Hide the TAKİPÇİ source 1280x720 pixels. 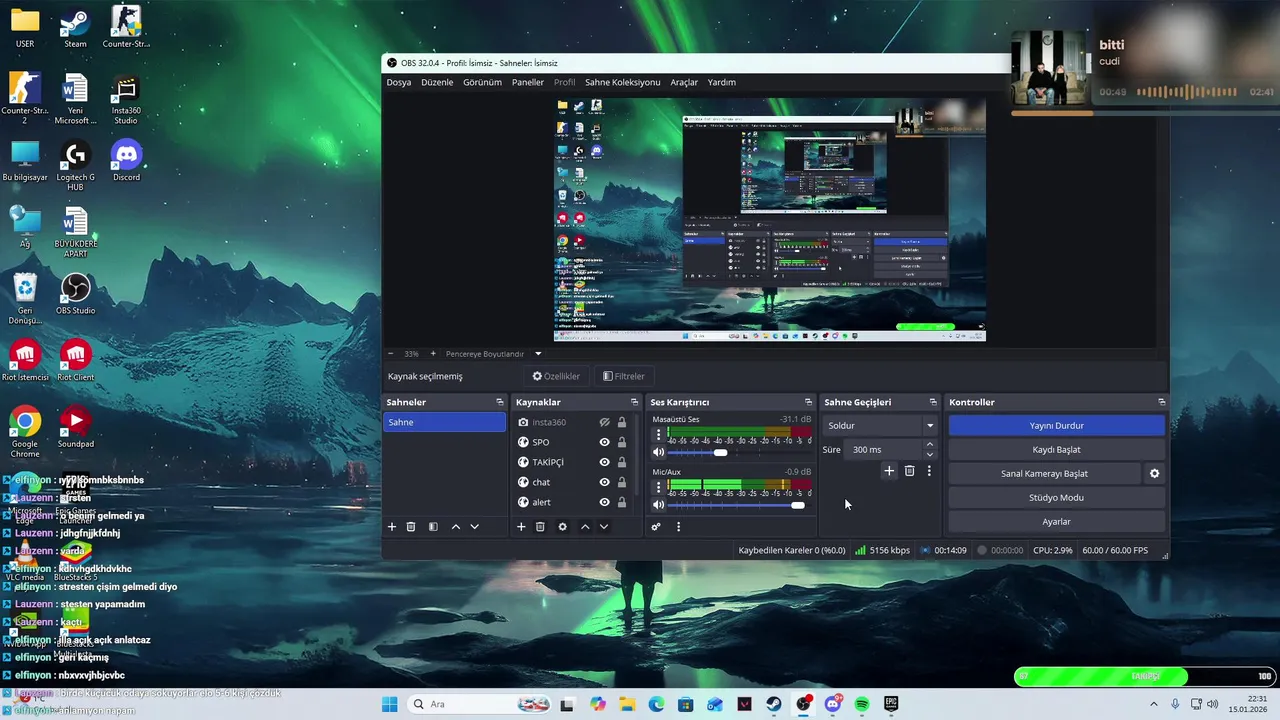(x=604, y=462)
